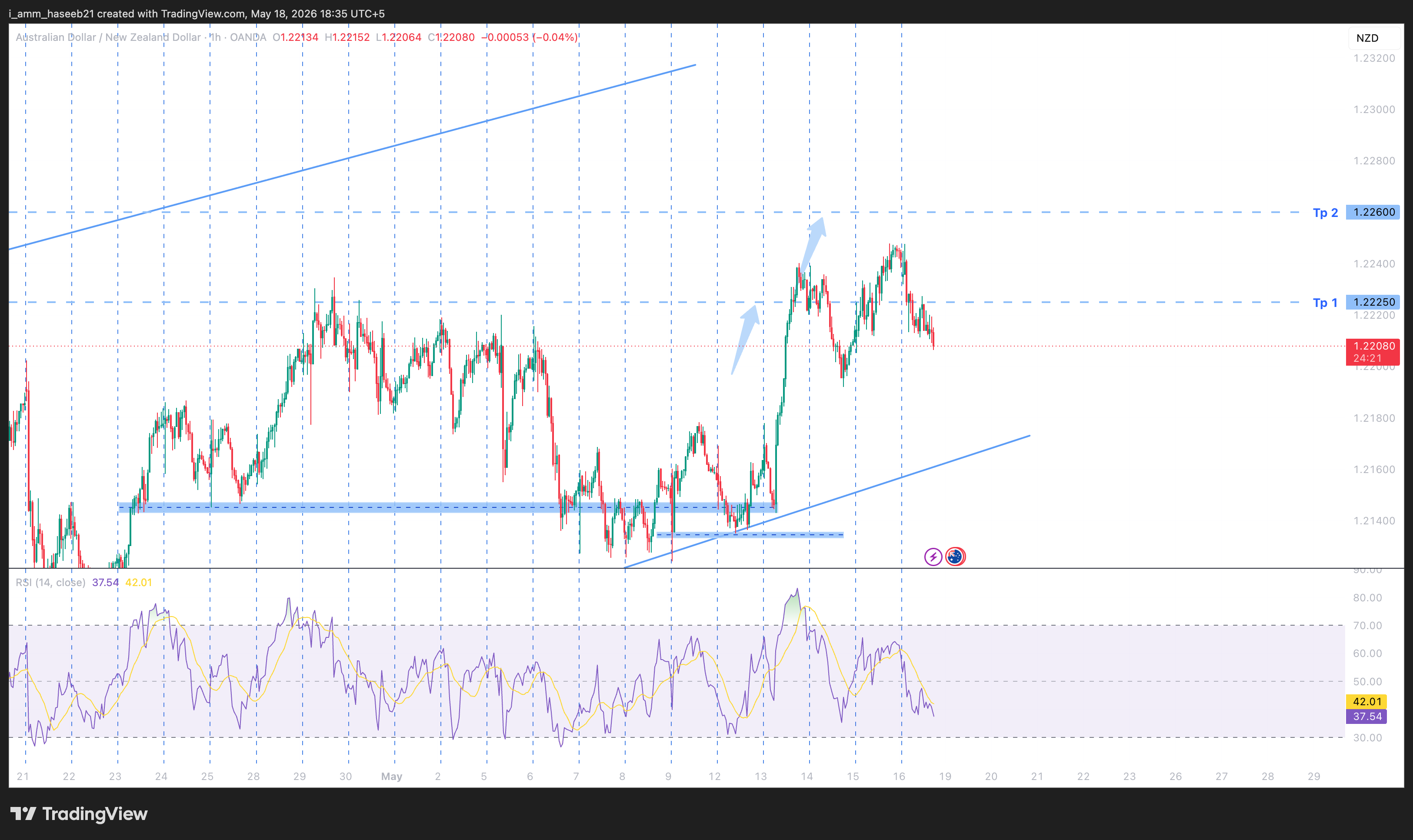Click the high value H1.22152

click(x=347, y=37)
